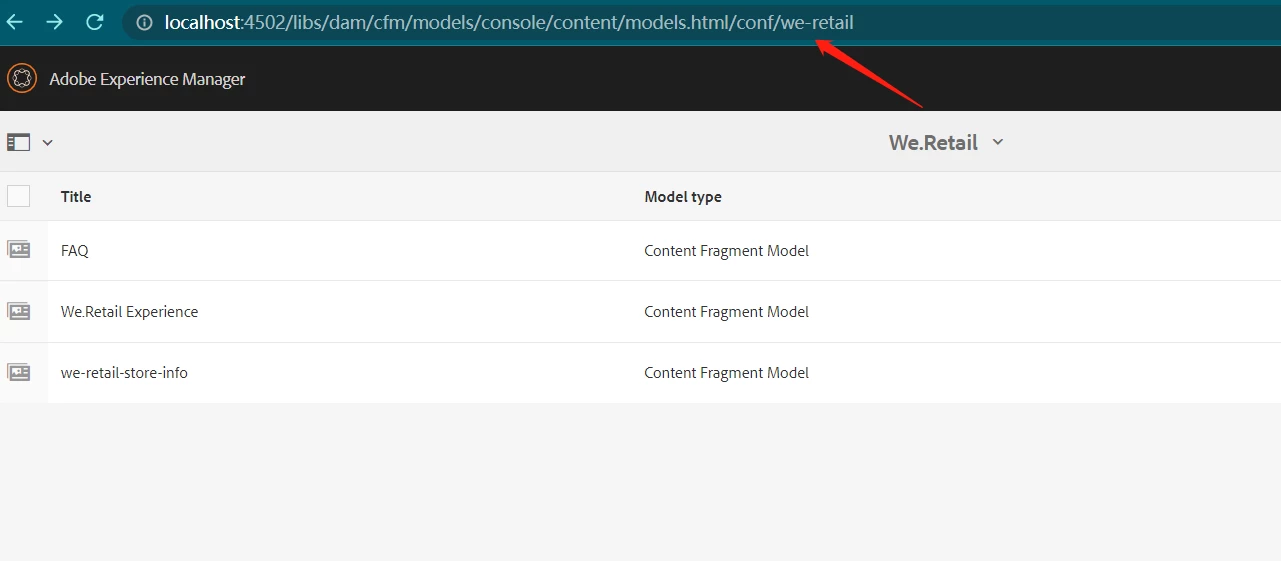Image resolution: width=1281 pixels, height=561 pixels.
Task: Open the we-retail-store-info model title
Action: click(124, 373)
